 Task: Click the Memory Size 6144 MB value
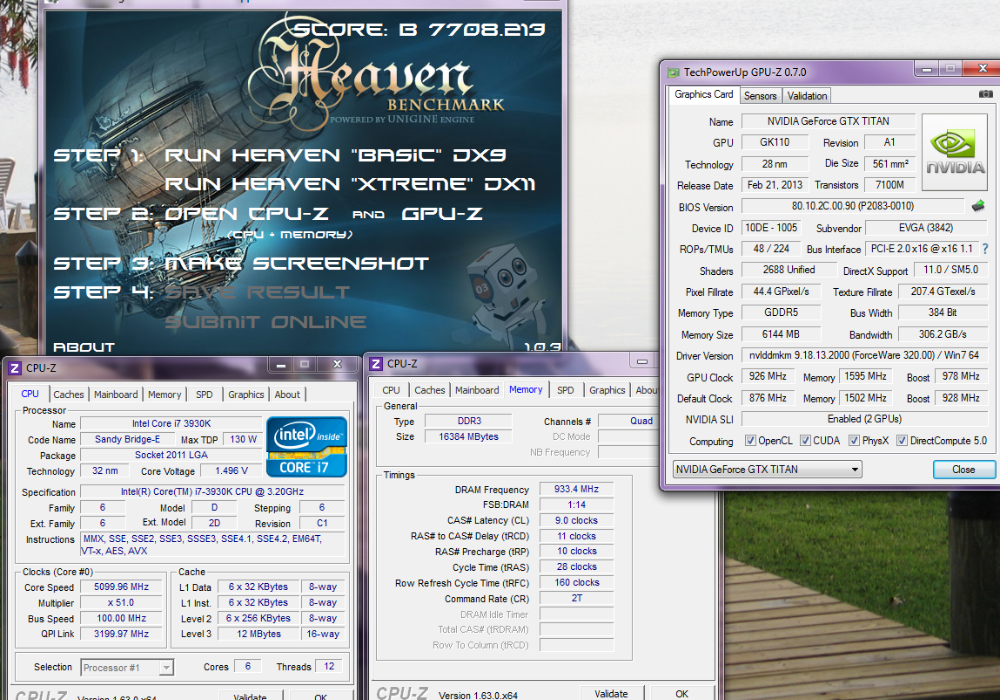coord(780,334)
